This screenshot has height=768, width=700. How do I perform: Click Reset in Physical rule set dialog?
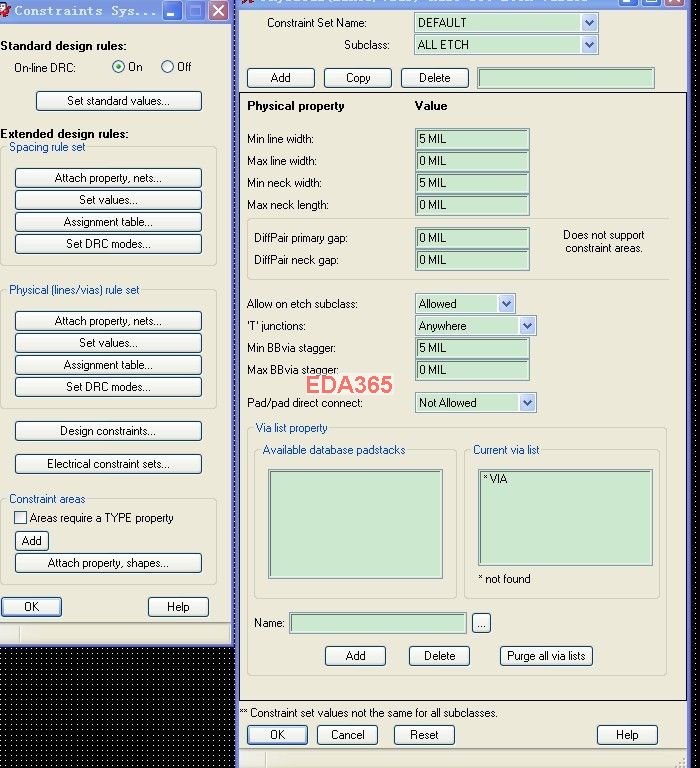click(424, 735)
